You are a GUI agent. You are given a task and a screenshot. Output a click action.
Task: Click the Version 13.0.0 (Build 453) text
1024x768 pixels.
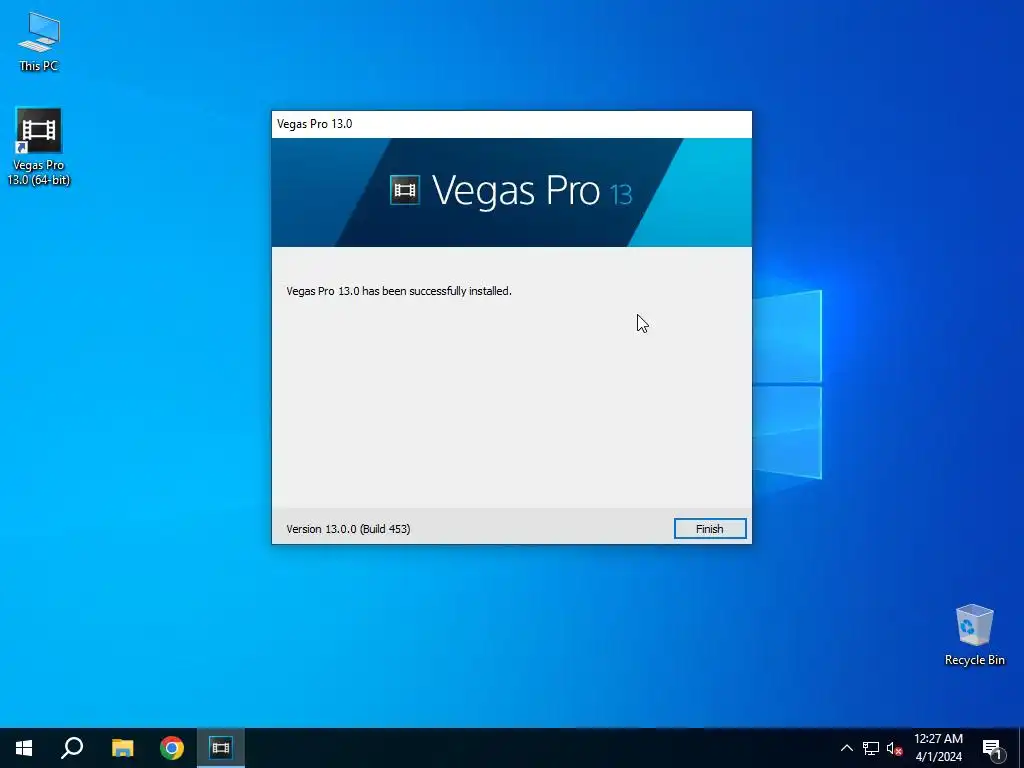pos(348,529)
